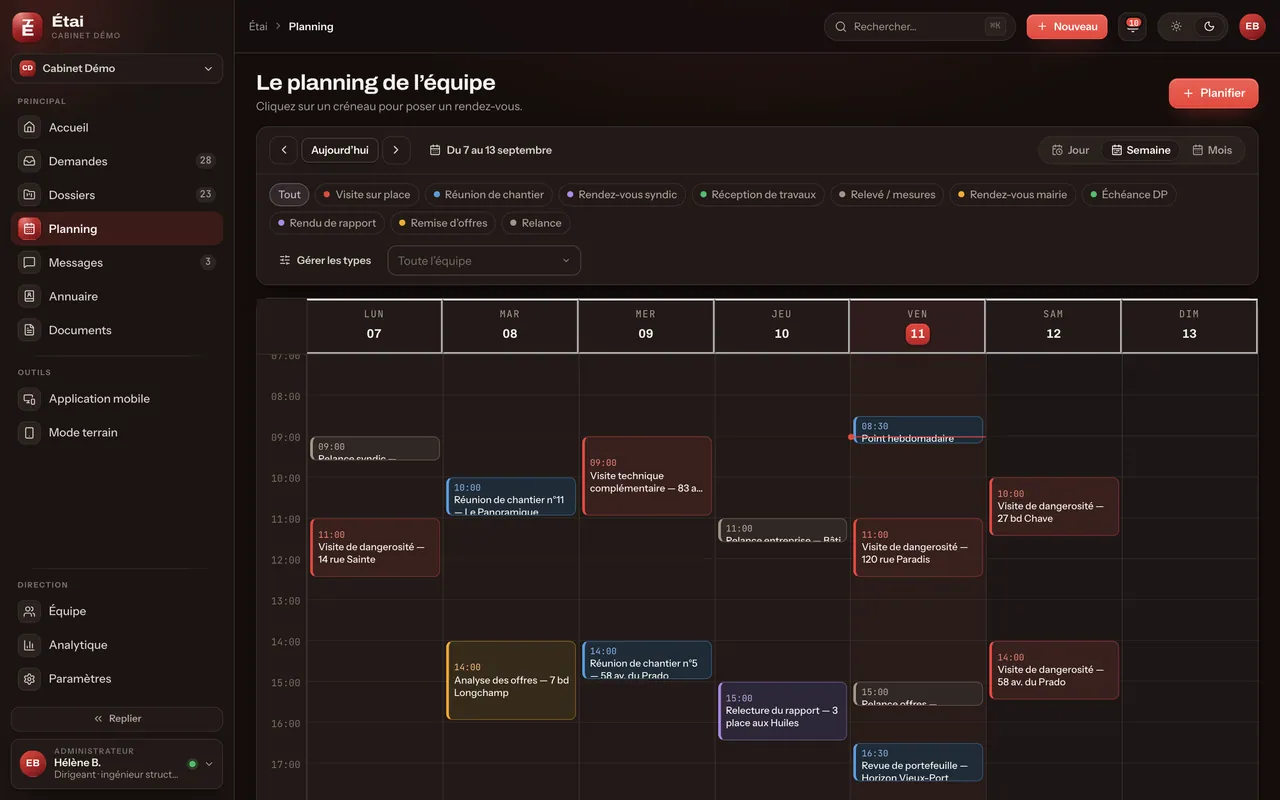Open the Paramètres gear icon
Viewport: 1280px width, 800px height.
coord(29,679)
